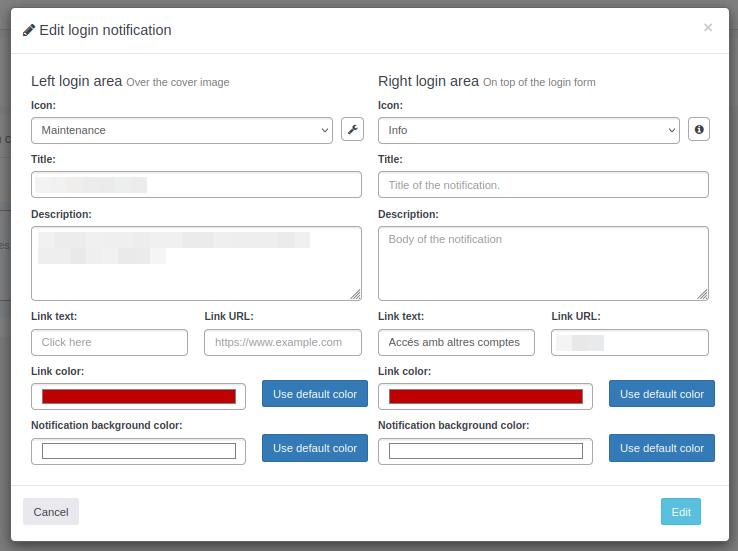This screenshot has height=551, width=738.
Task: Click the right Link URL field
Action: click(x=630, y=342)
